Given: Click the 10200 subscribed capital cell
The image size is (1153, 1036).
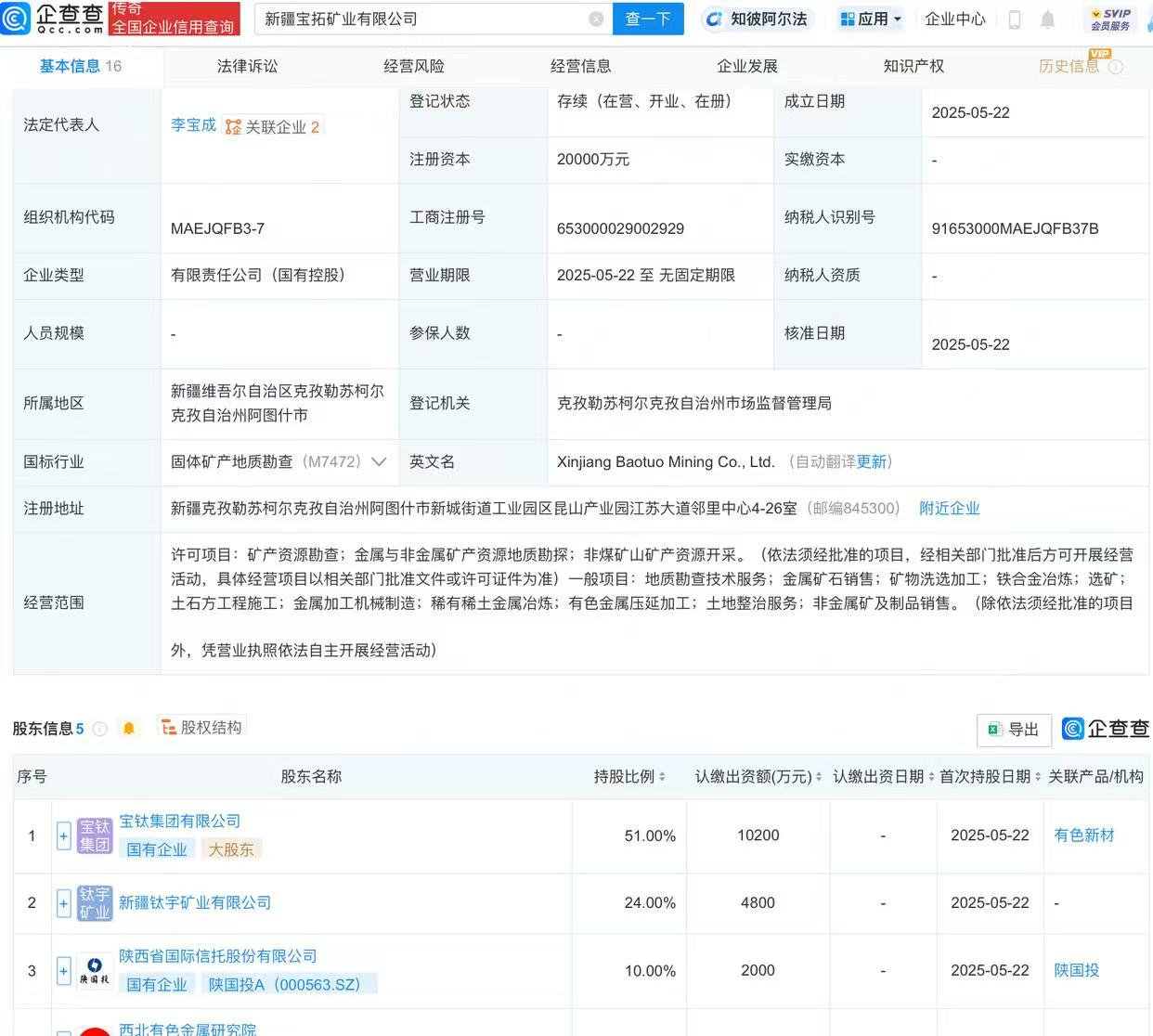Looking at the screenshot, I should 758,835.
